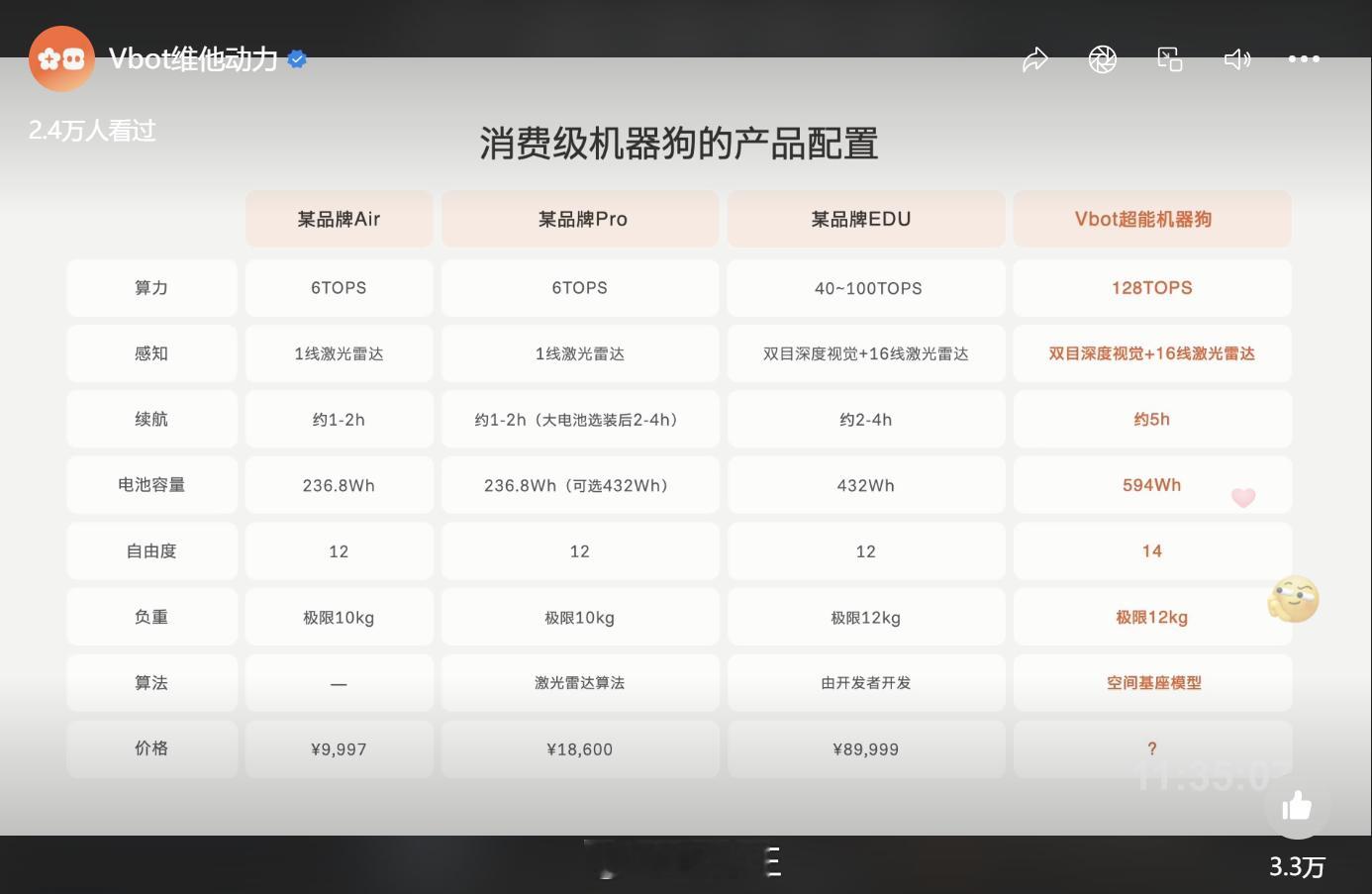Image resolution: width=1372 pixels, height=894 pixels.
Task: Mute the video using the speaker icon
Action: pos(1237,59)
